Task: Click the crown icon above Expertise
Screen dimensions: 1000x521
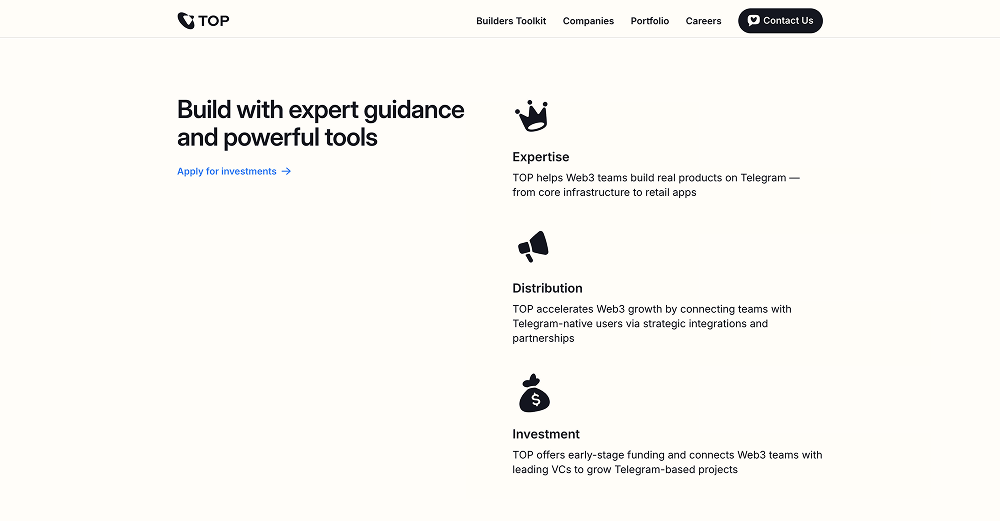Action: click(532, 116)
